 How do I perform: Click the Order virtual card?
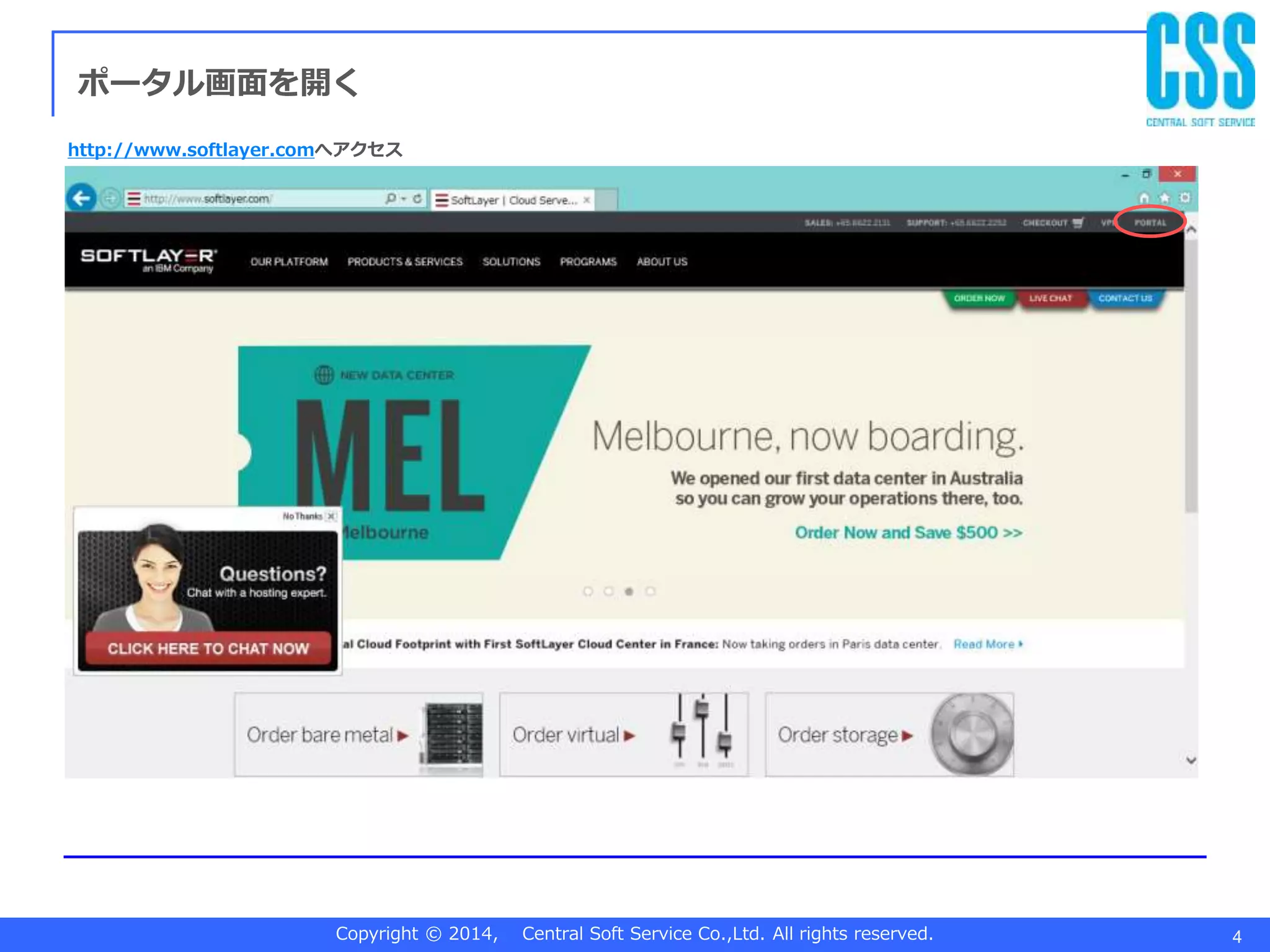coord(624,734)
